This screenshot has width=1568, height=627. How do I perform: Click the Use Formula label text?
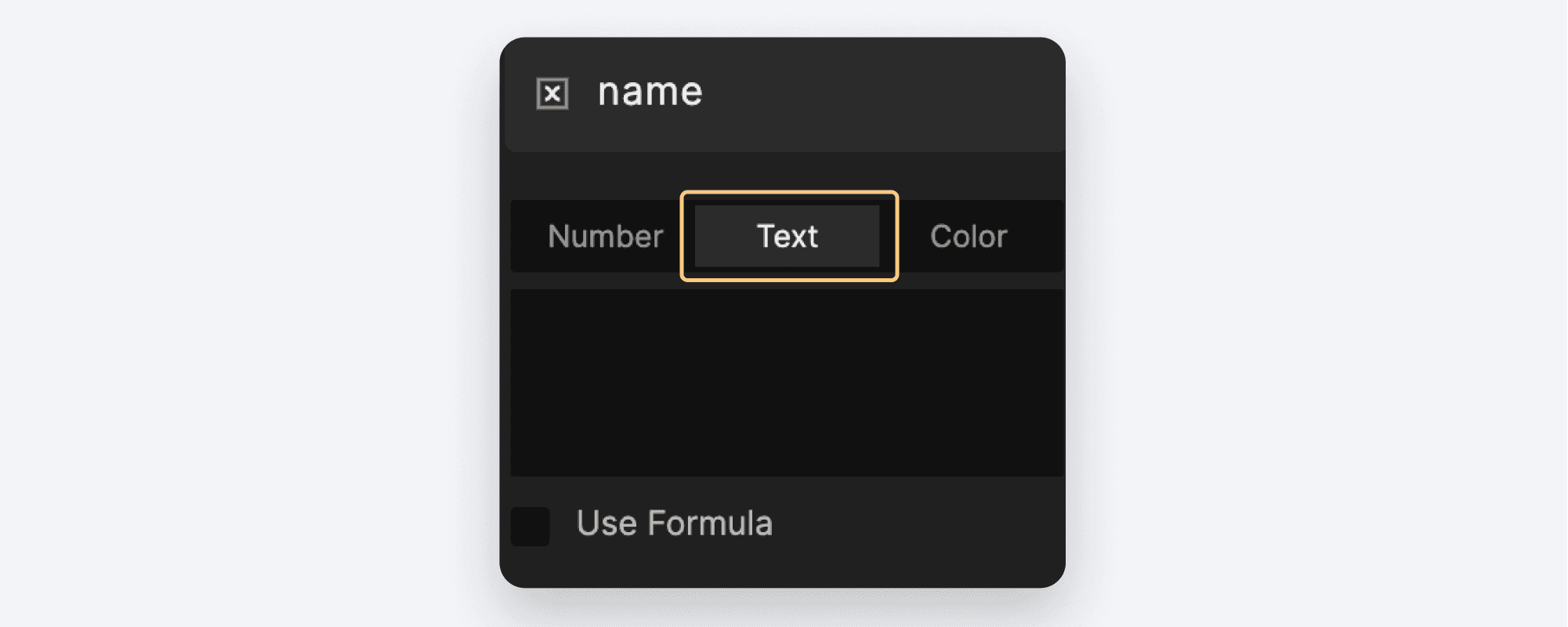point(675,524)
